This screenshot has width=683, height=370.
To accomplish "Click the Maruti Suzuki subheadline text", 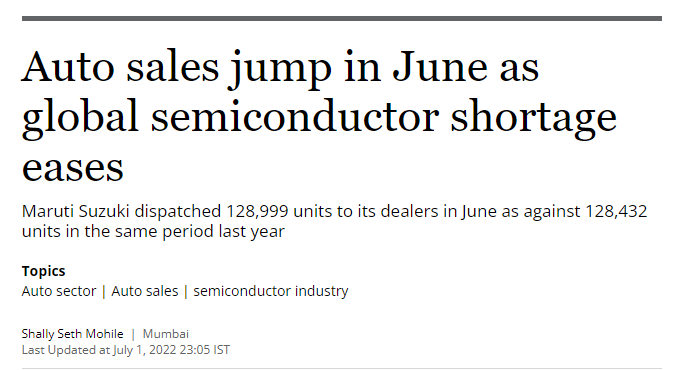I will pyautogui.click(x=334, y=221).
